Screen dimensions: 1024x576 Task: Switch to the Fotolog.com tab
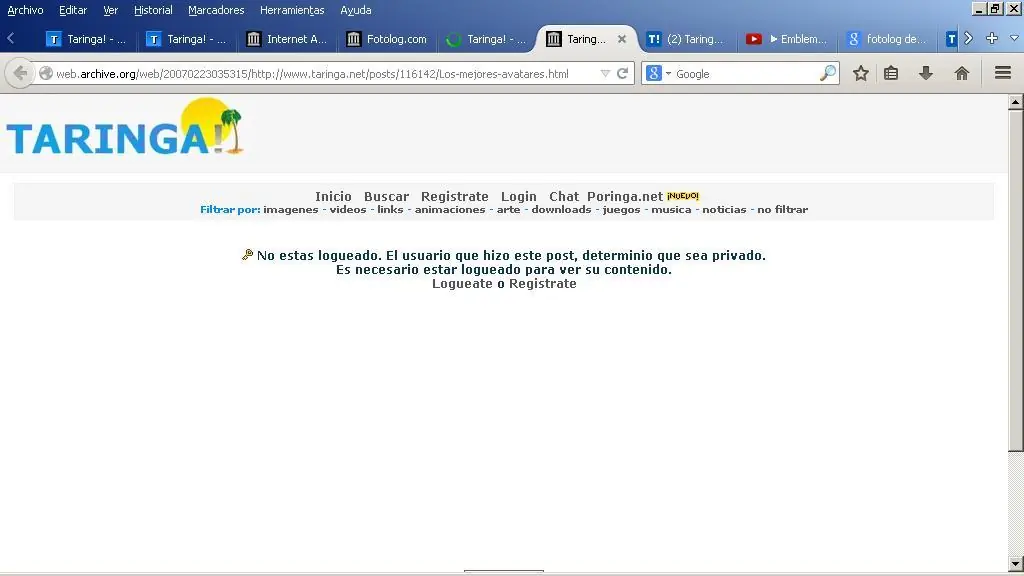coord(387,39)
